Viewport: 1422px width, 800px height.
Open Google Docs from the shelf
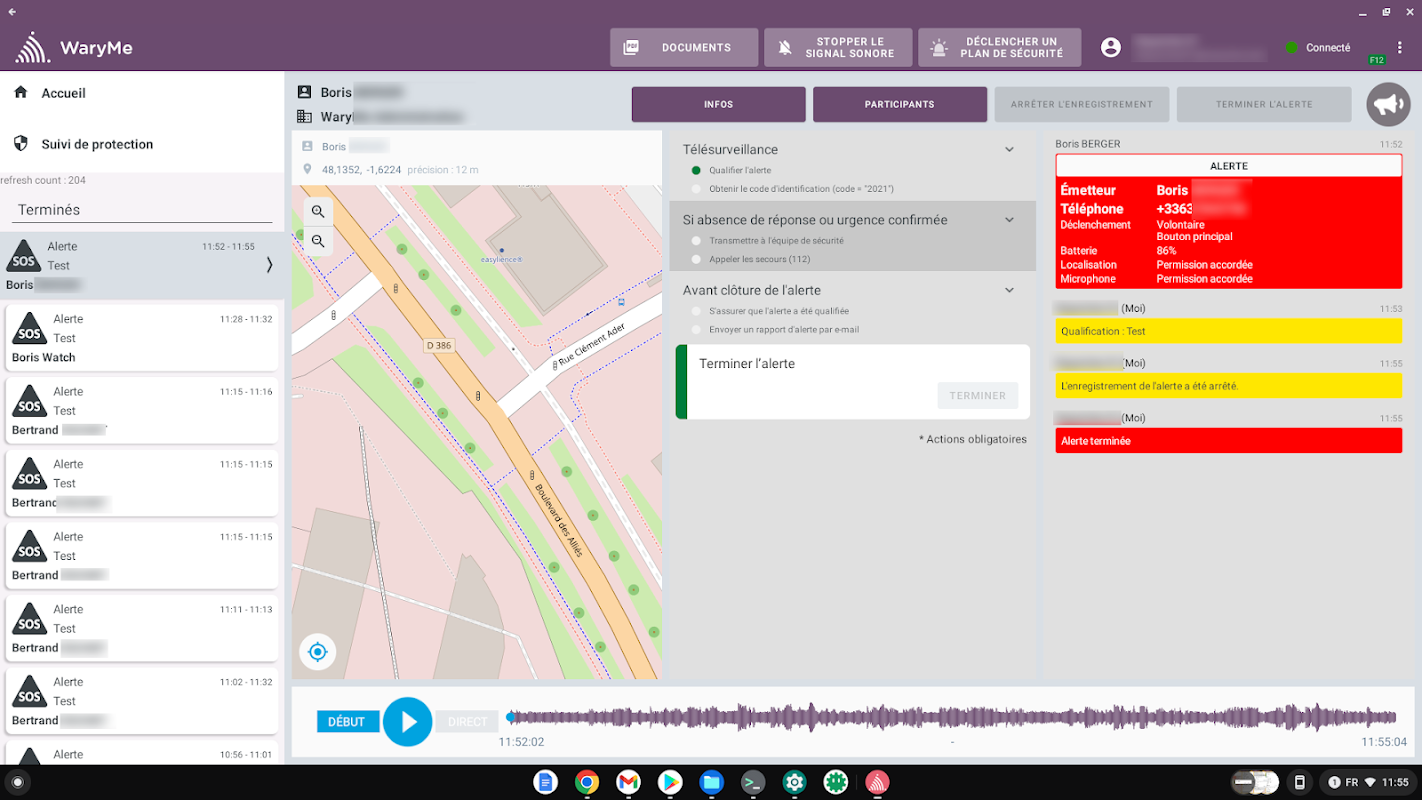[x=546, y=782]
